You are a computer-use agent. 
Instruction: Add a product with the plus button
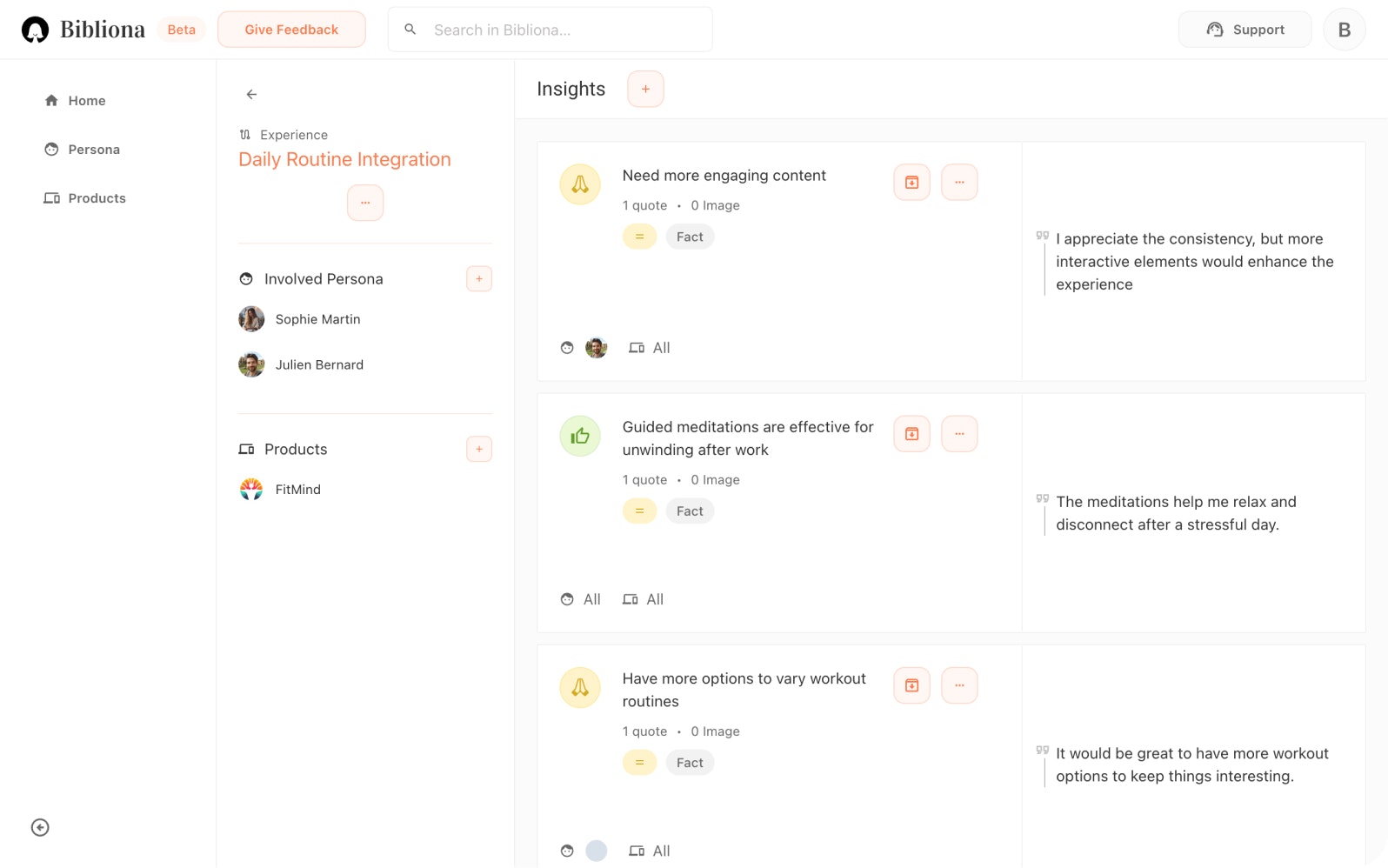(x=479, y=449)
